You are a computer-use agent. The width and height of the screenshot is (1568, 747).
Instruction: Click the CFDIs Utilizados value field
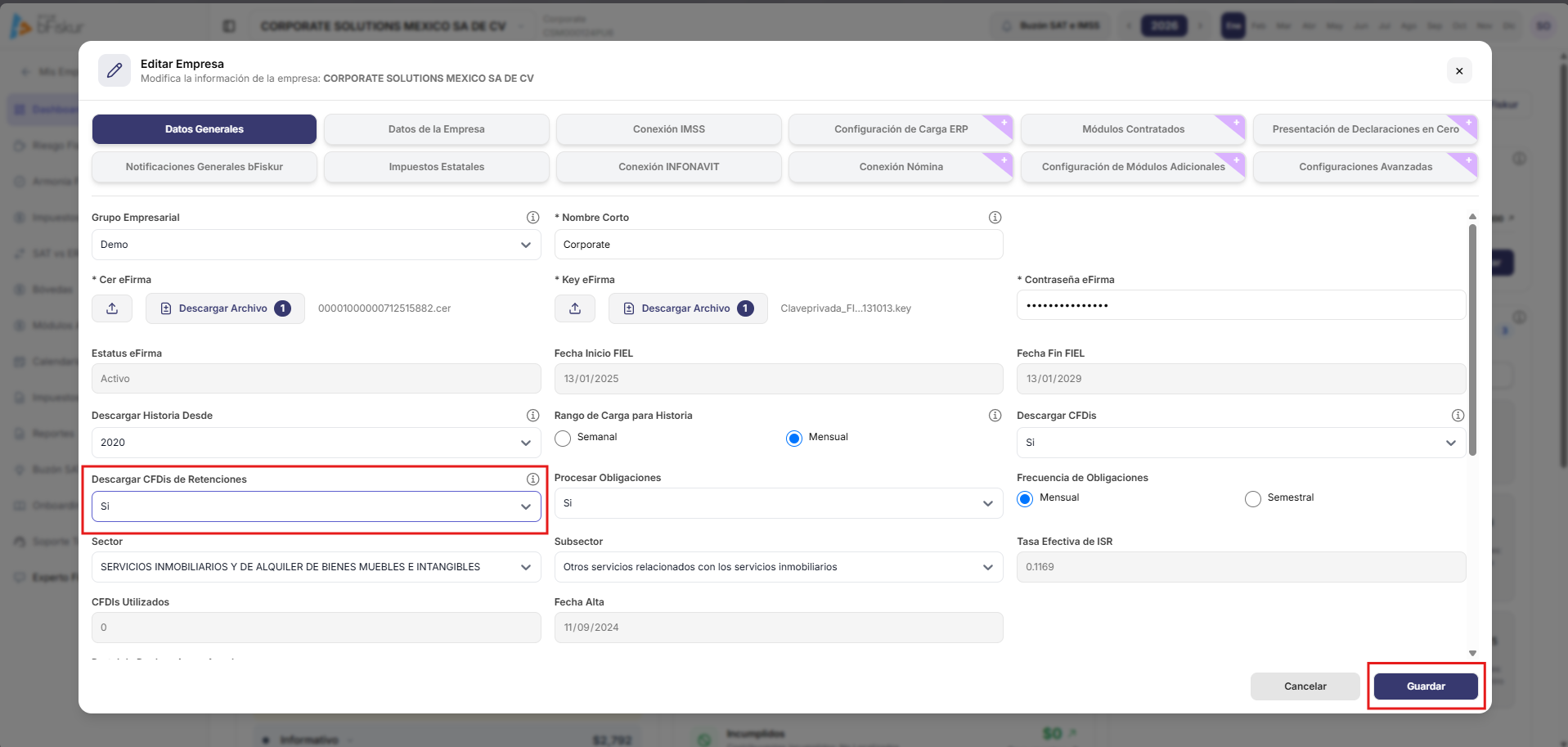tap(316, 628)
